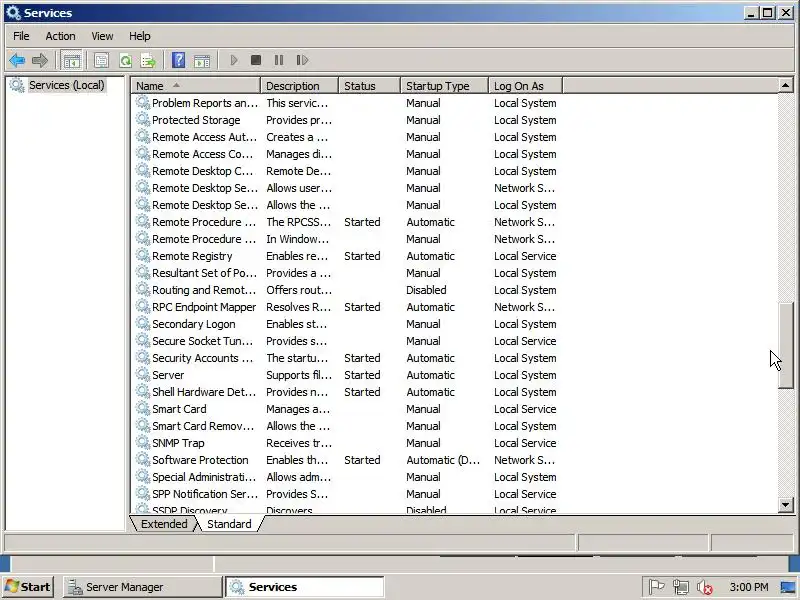The image size is (800, 600).
Task: Click 'The RPCSS...' description cell
Action: [298, 222]
